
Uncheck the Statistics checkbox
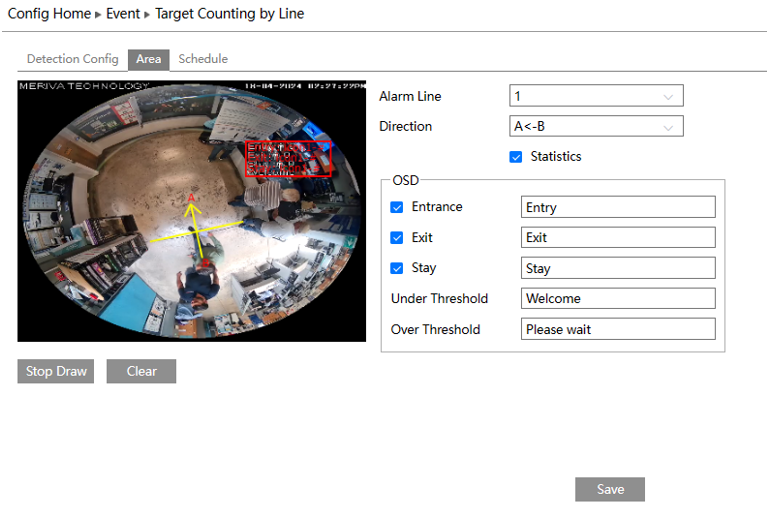tap(516, 157)
